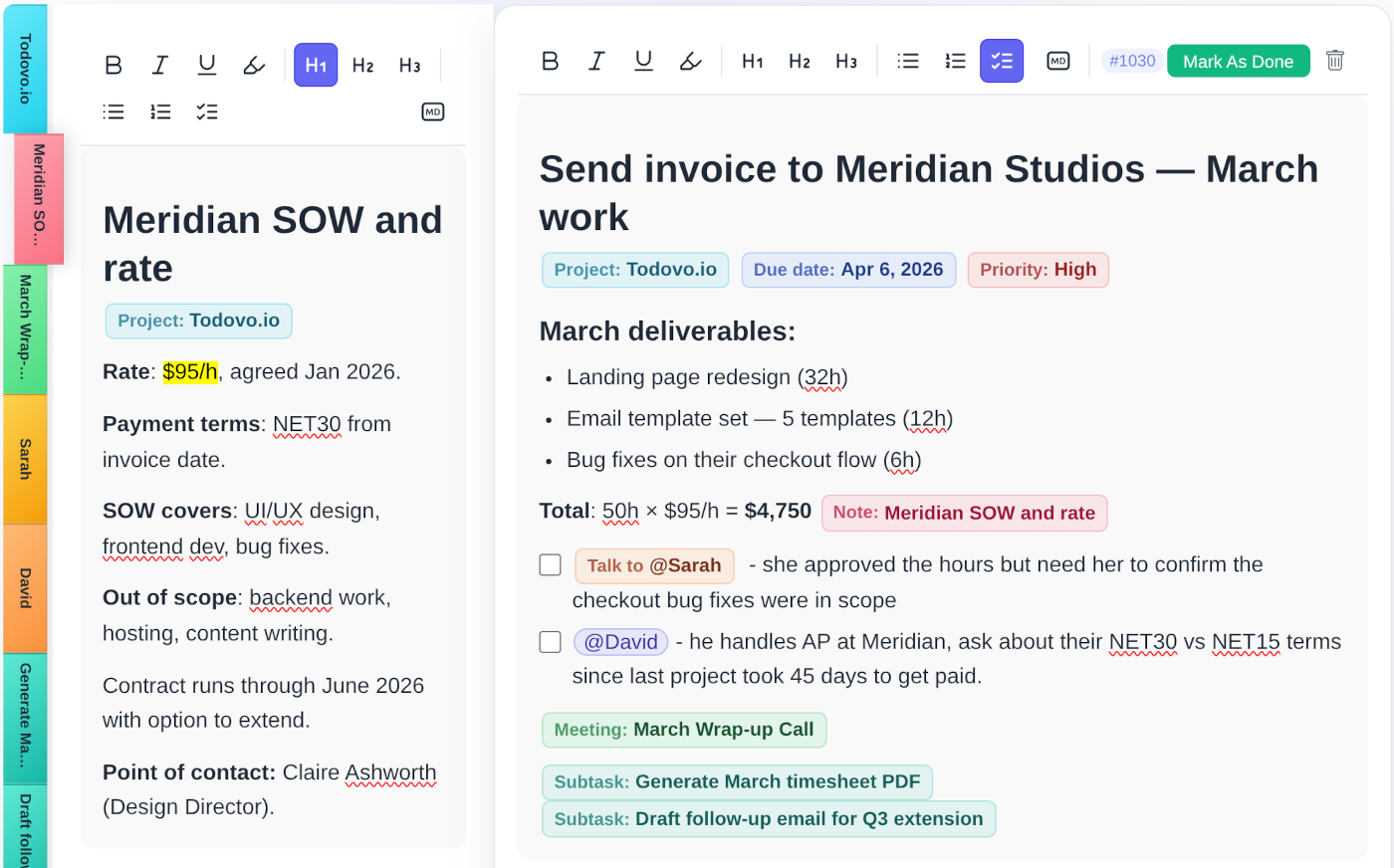Screen dimensions: 1394x868
Task: Toggle underline in the left note toolbar
Action: (x=207, y=65)
